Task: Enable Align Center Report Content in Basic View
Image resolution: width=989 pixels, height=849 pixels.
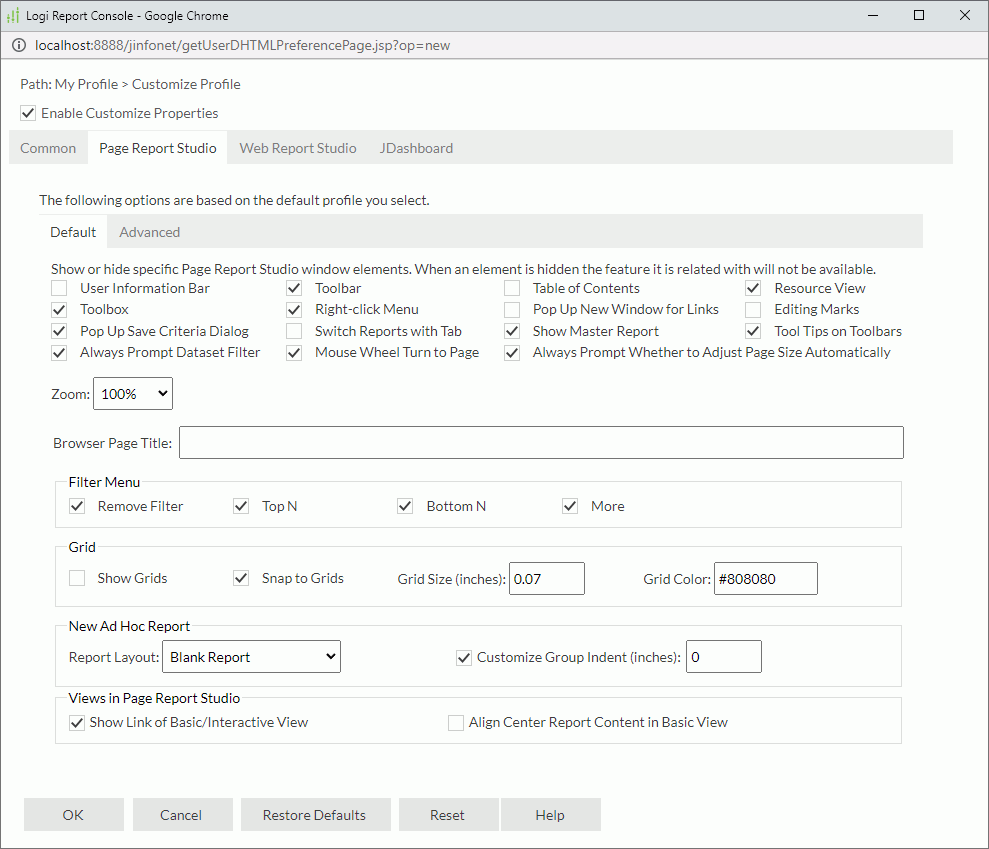Action: pyautogui.click(x=456, y=722)
